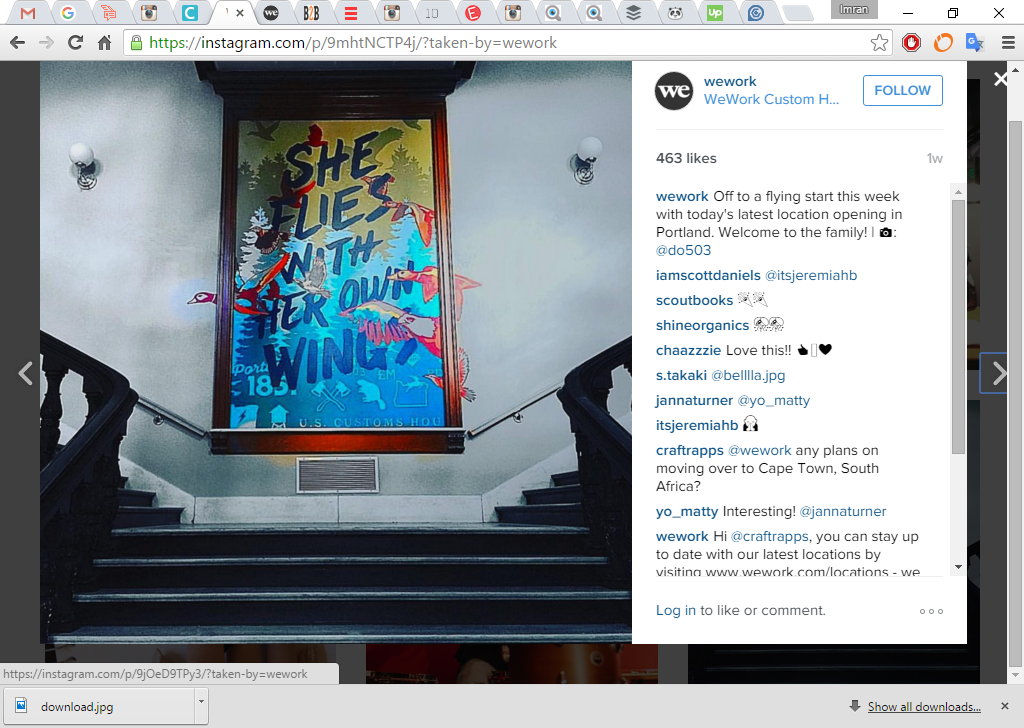Go back to the previous page
This screenshot has height=728, width=1024.
click(x=18, y=43)
